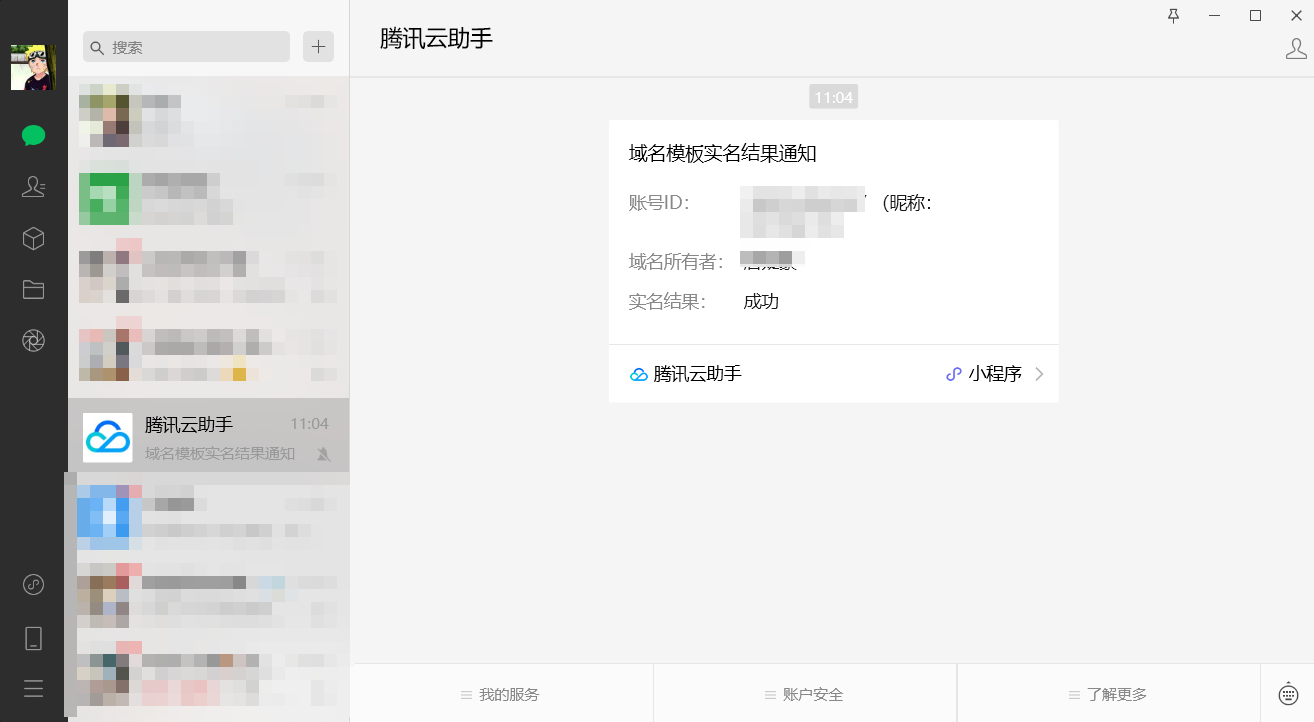Click the mini program link icon beside 小程序
The height and width of the screenshot is (722, 1314).
click(954, 374)
